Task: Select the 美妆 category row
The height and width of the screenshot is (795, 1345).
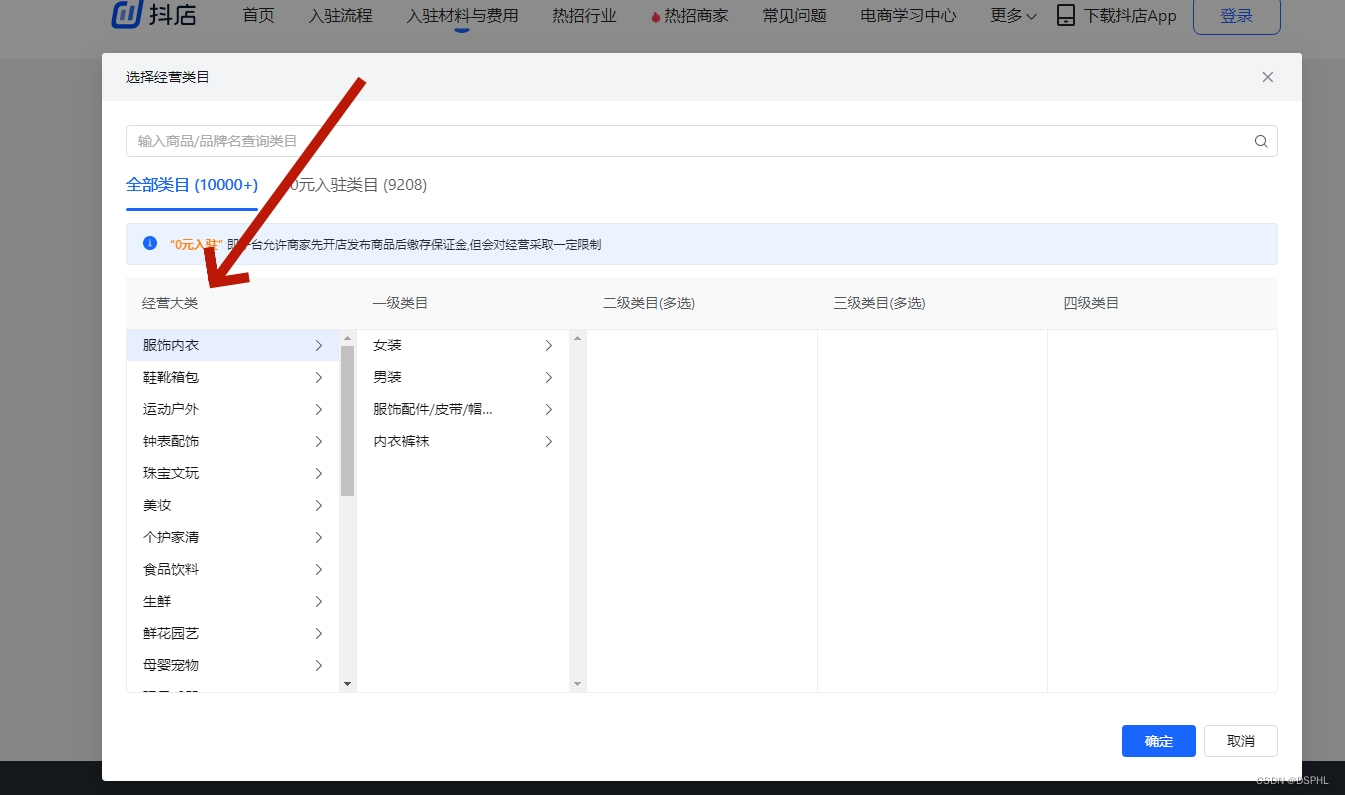Action: pos(233,505)
